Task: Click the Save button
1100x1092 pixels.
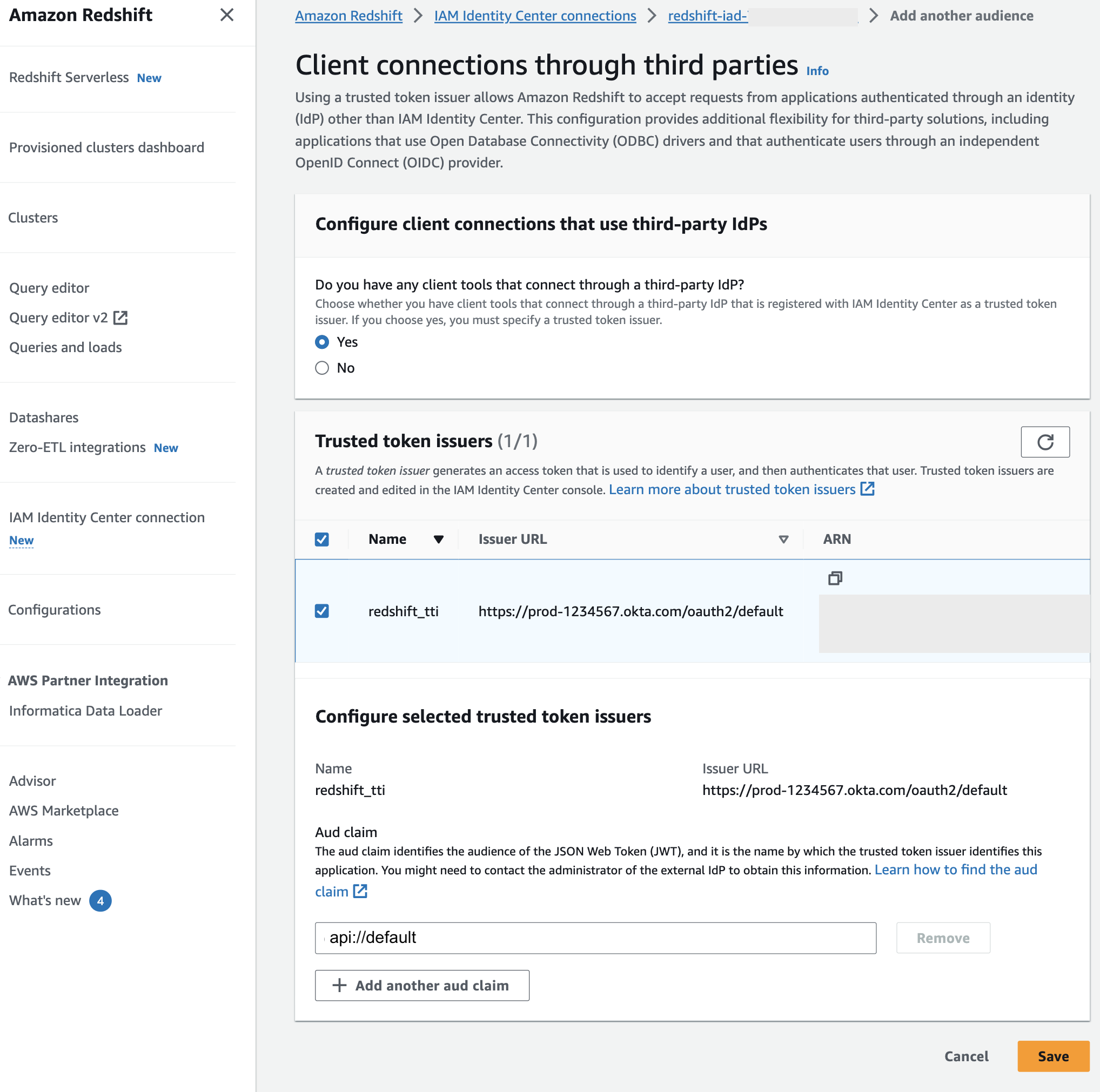Action: pos(1053,1056)
